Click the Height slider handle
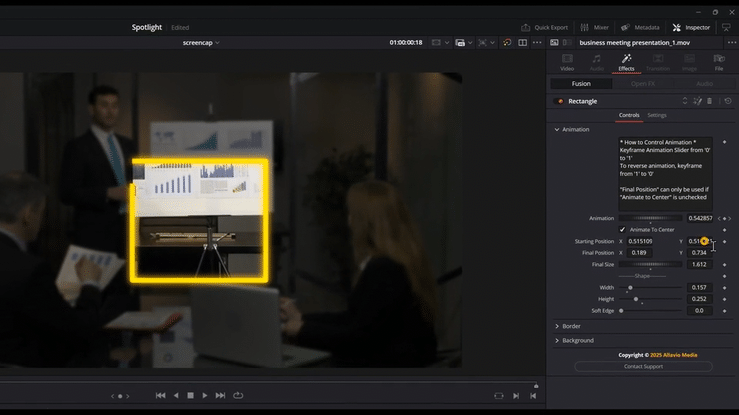This screenshot has height=415, width=739. click(636, 299)
